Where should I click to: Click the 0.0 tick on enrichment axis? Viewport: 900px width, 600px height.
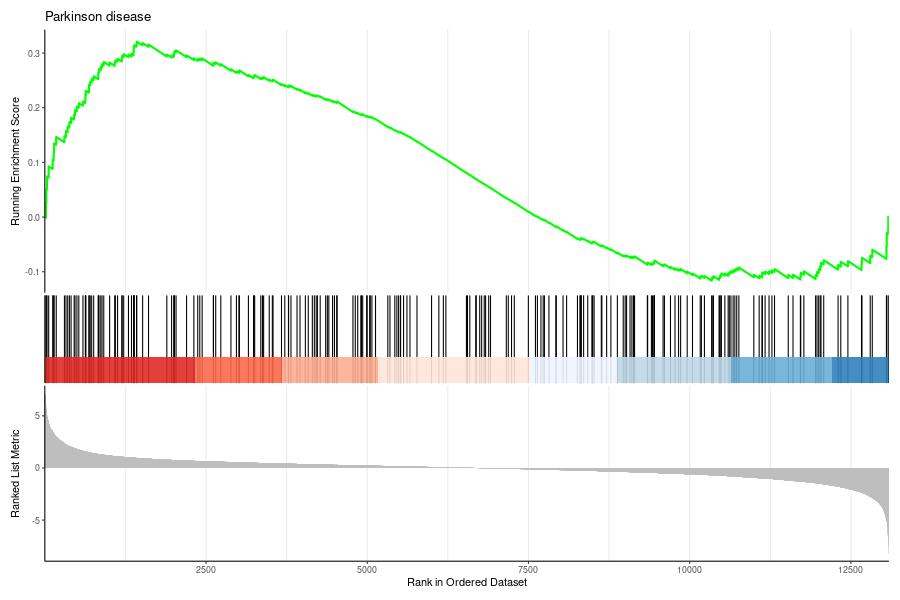[x=34, y=218]
